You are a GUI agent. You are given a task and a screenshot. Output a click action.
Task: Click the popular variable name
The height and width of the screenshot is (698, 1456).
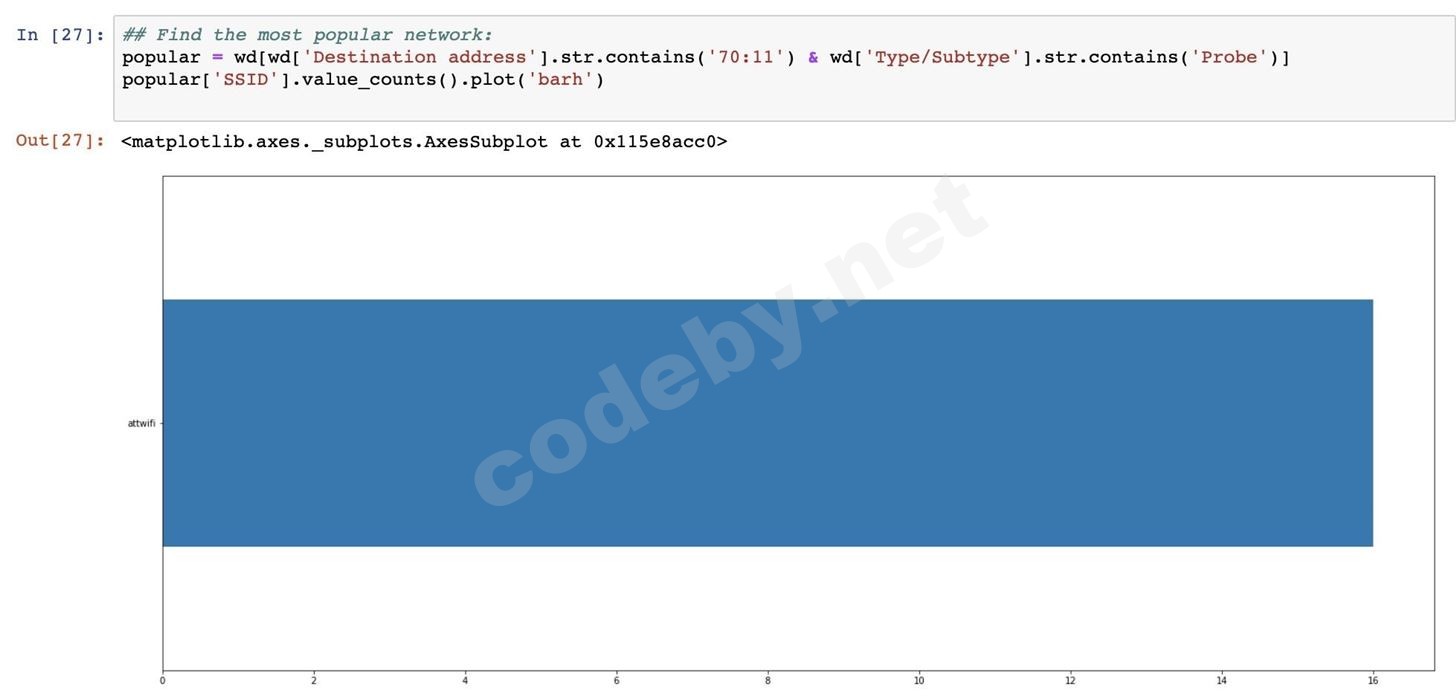tap(160, 56)
